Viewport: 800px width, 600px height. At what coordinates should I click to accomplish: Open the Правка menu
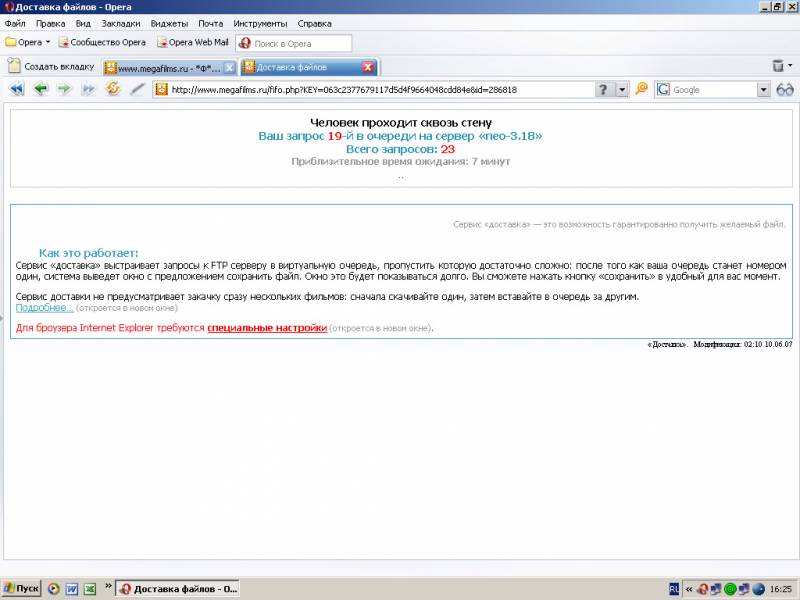pos(51,23)
